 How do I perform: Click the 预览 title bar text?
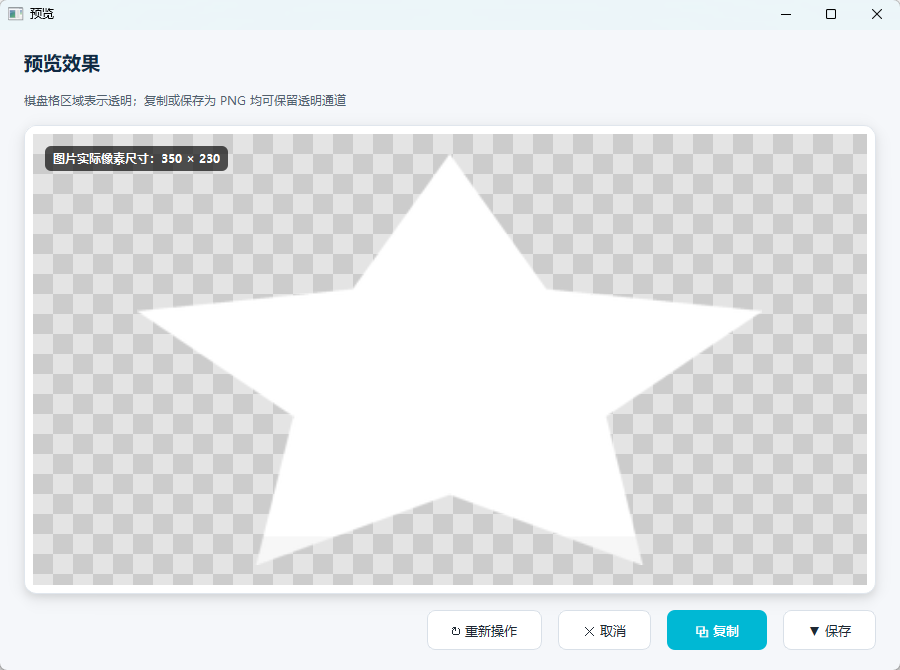[x=42, y=14]
